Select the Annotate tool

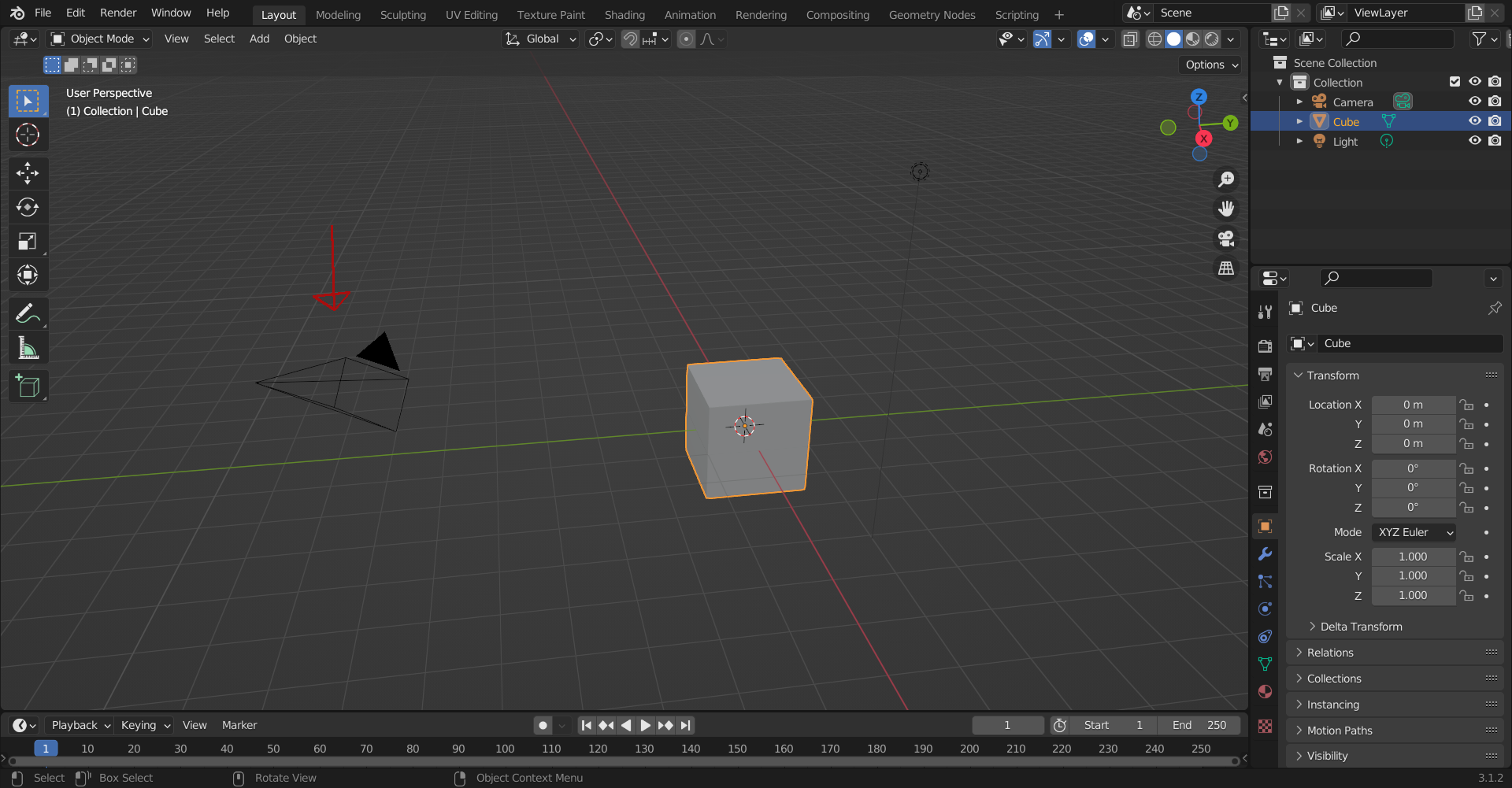(28, 313)
